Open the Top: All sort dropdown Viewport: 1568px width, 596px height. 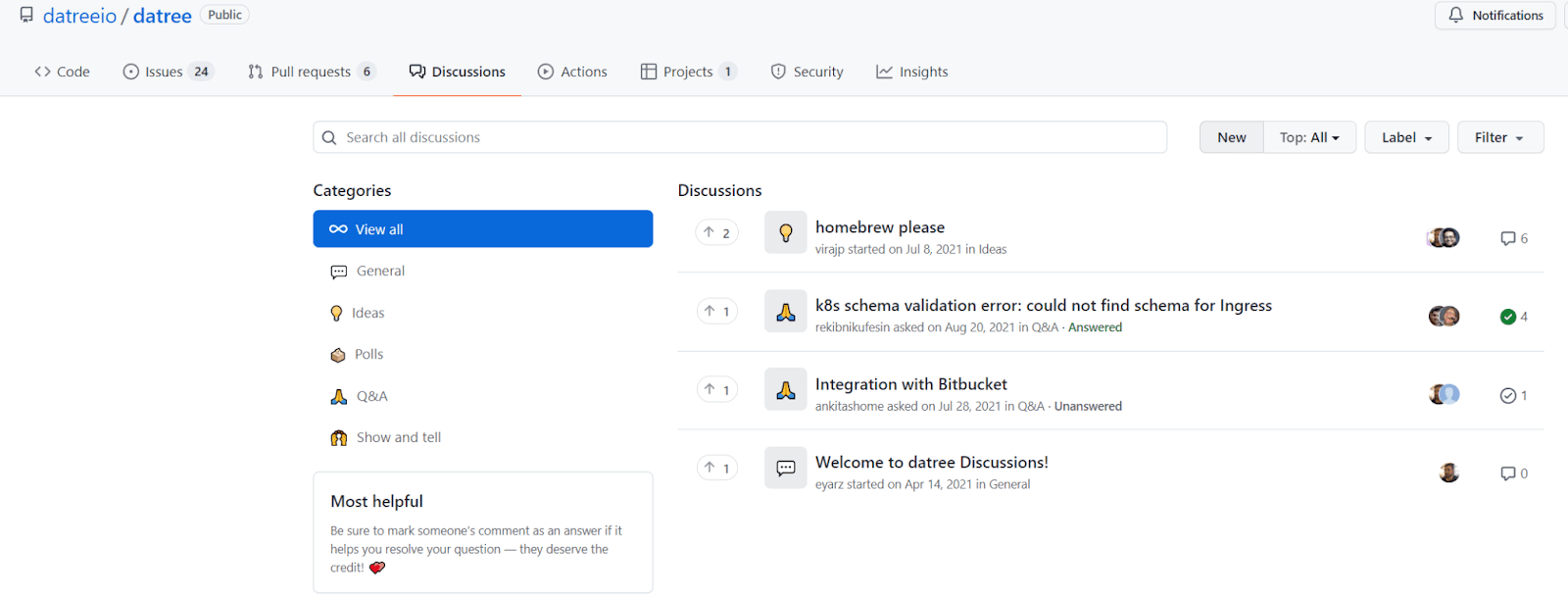click(1309, 137)
